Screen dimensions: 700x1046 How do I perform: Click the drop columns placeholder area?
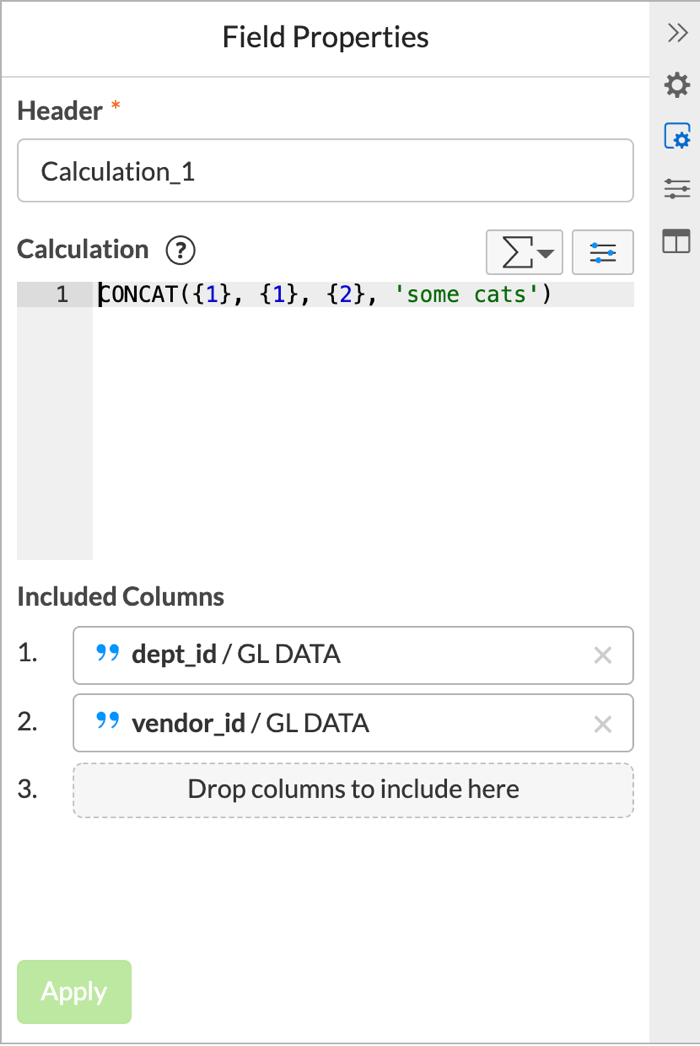(x=352, y=789)
